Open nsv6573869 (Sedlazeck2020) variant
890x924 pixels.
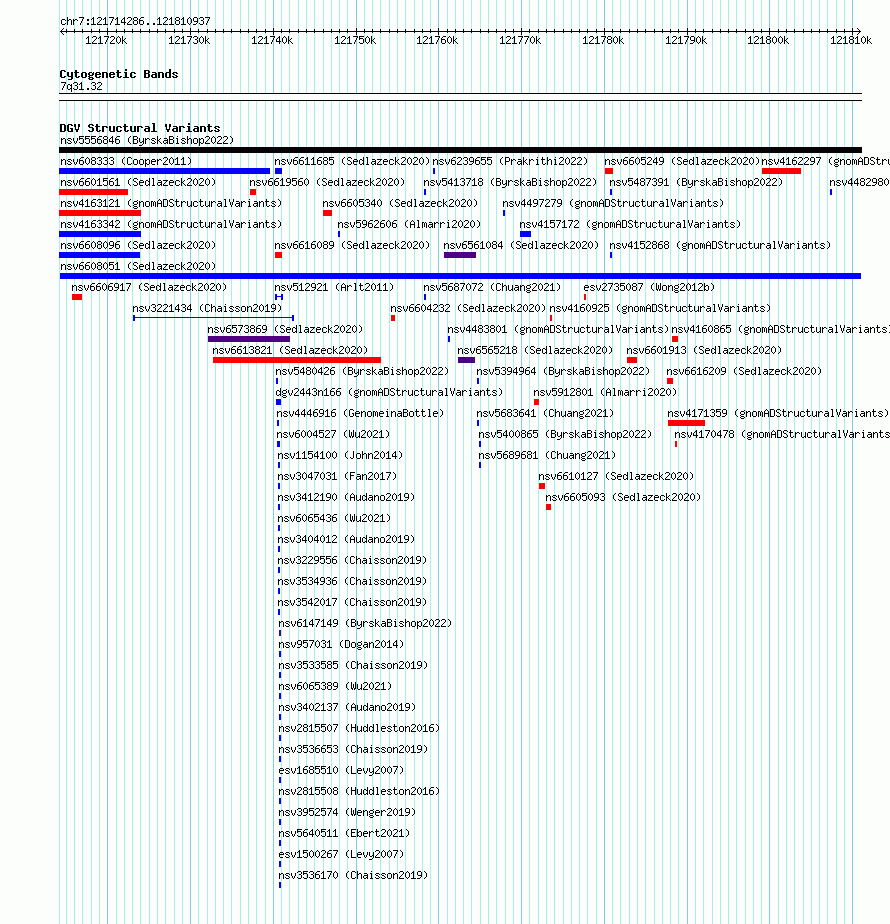[x=285, y=329]
